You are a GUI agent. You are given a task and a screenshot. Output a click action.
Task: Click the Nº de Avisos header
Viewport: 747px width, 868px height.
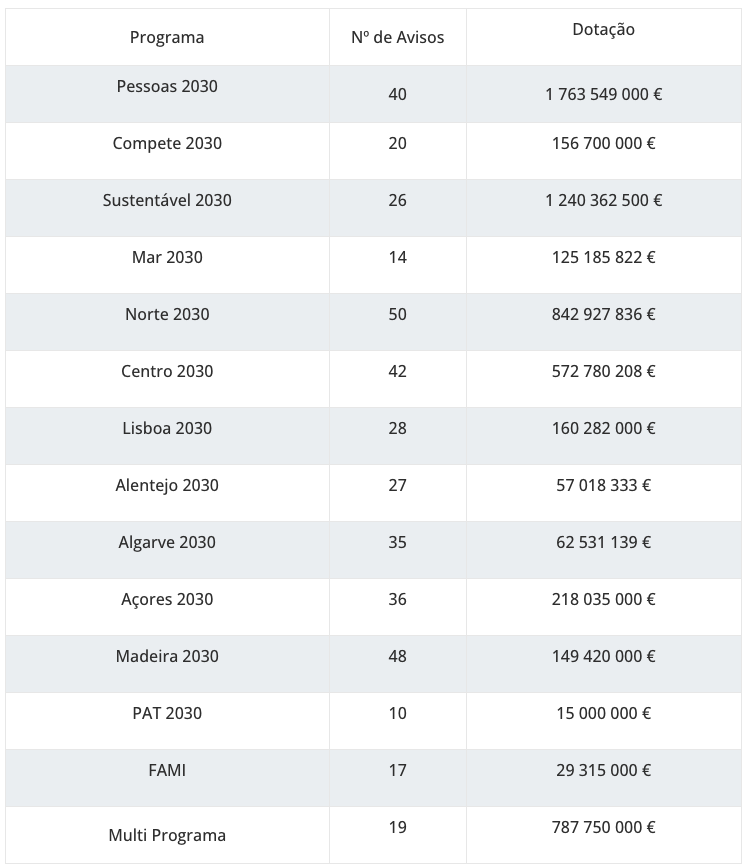398,37
